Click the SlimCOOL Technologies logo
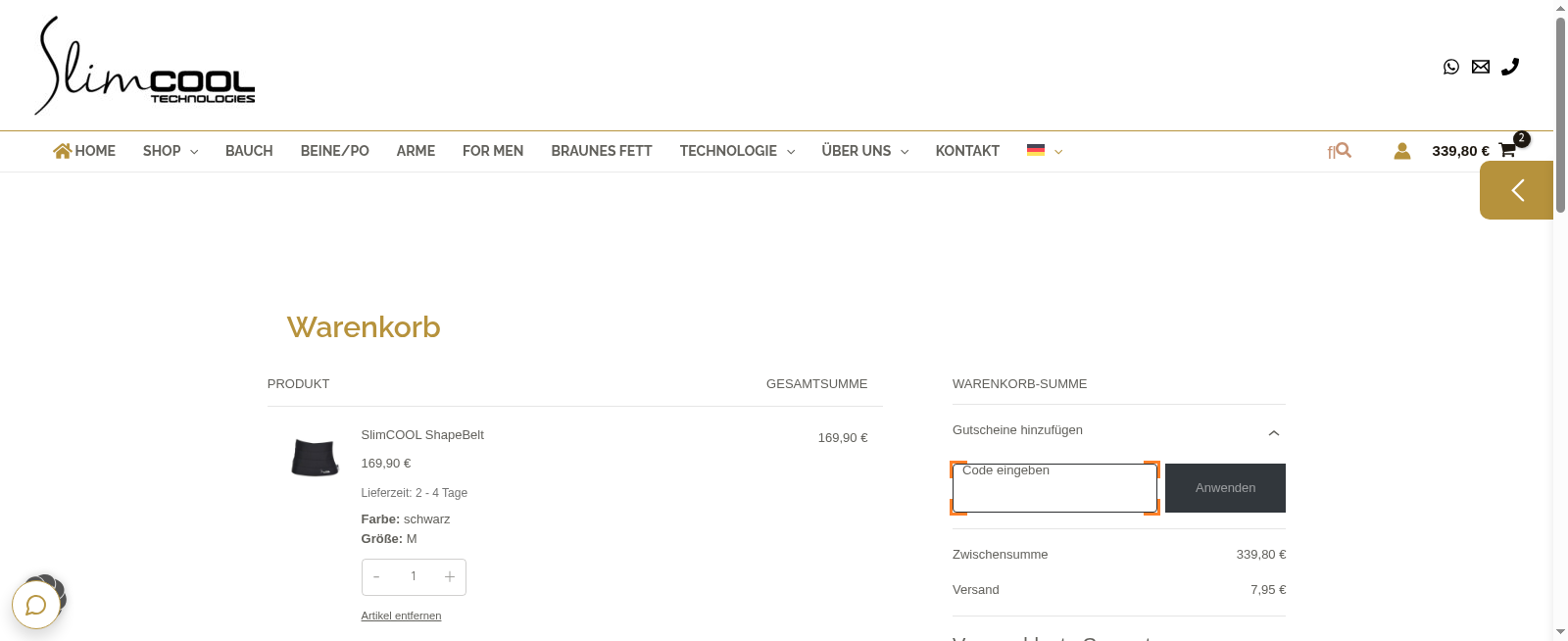This screenshot has width=1568, height=641. 145,67
